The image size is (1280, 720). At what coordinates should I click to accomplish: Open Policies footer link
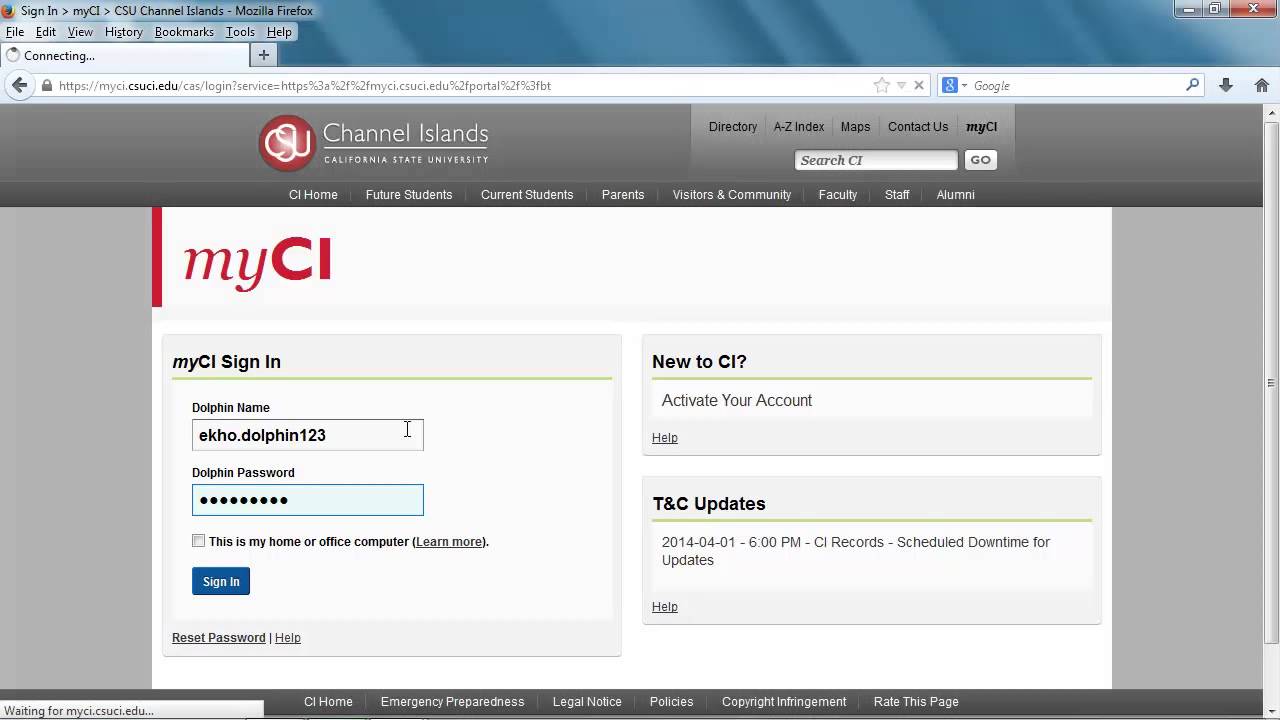[x=671, y=702]
